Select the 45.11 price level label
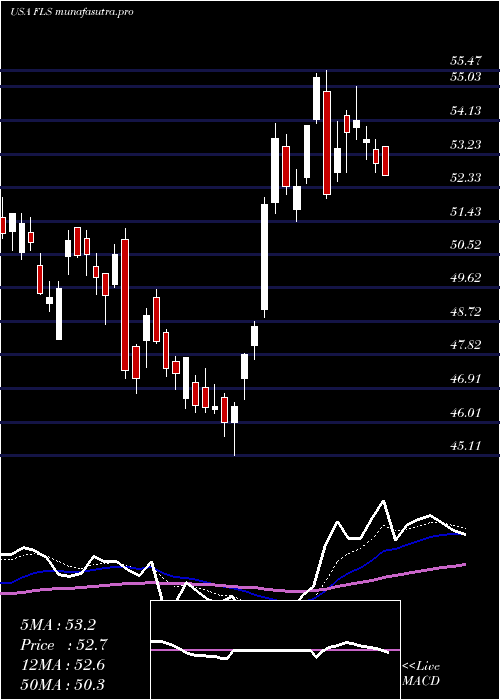The height and width of the screenshot is (700, 500). click(x=465, y=446)
